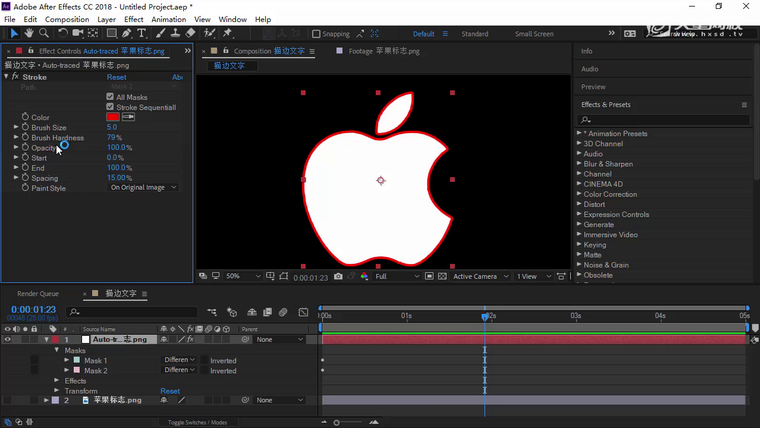Image resolution: width=760 pixels, height=428 pixels.
Task: Choose the Horizontal Type tool
Action: [x=142, y=33]
